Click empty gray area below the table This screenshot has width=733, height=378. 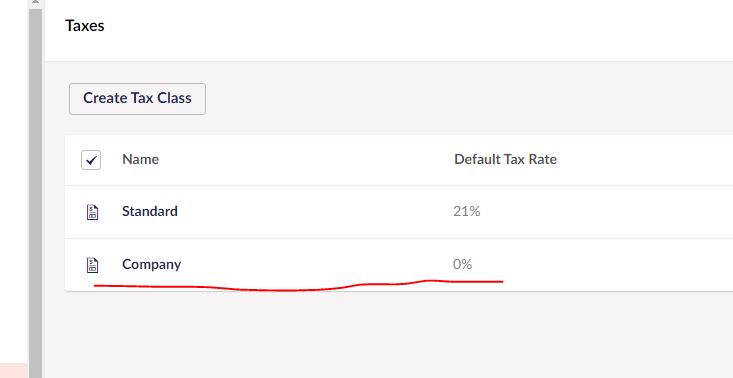[388, 334]
